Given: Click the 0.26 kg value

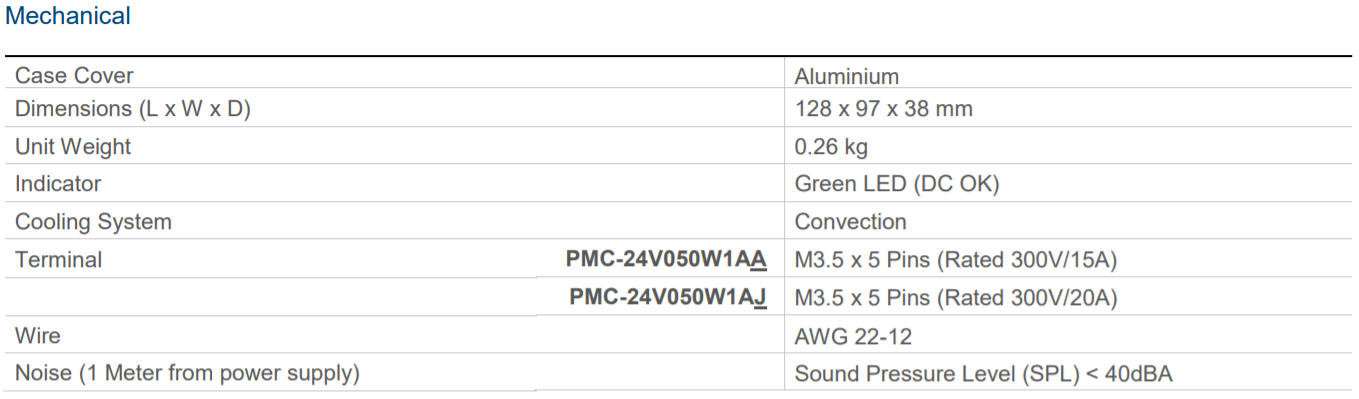Looking at the screenshot, I should [x=831, y=147].
